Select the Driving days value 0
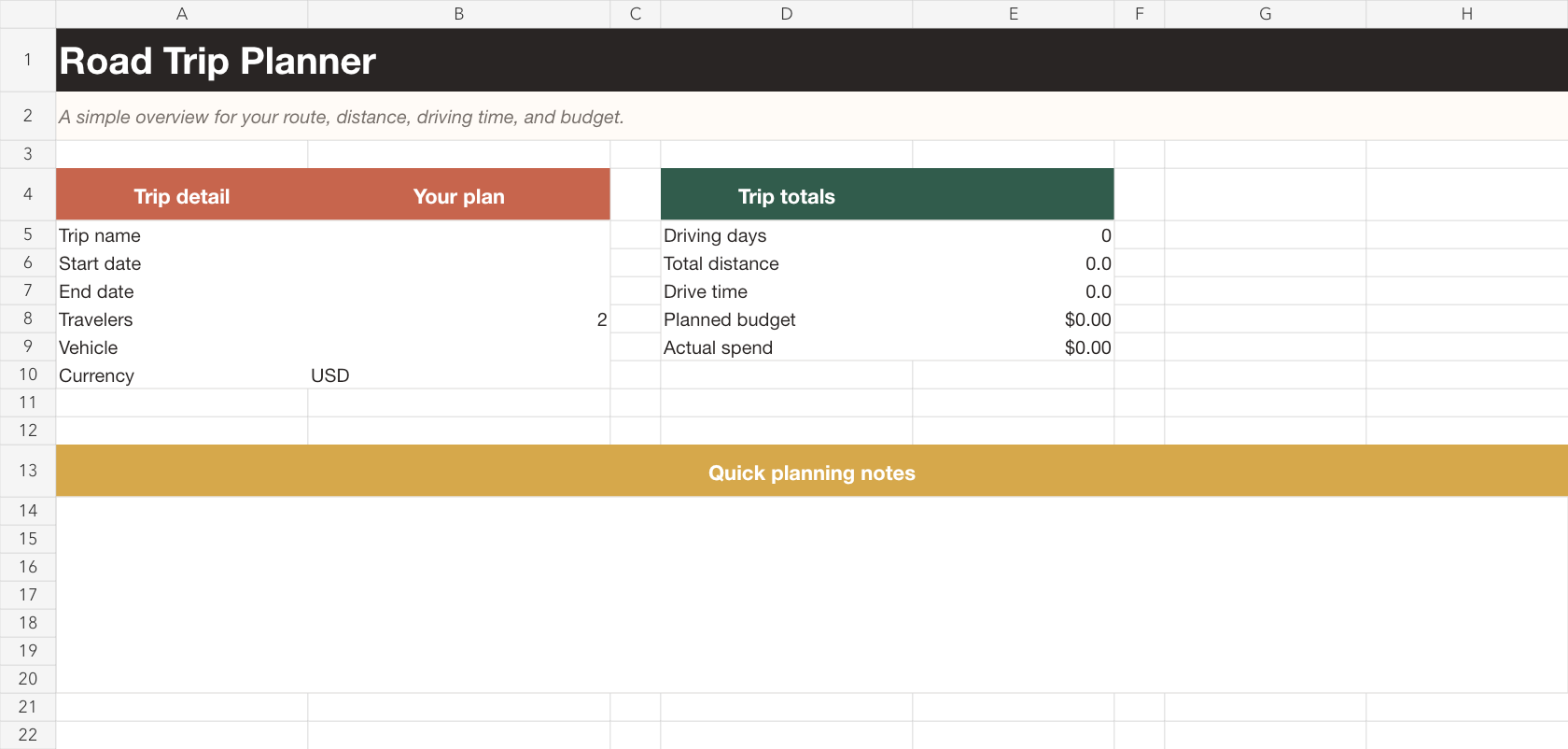Screen dimensions: 1568x749 click(x=1014, y=235)
